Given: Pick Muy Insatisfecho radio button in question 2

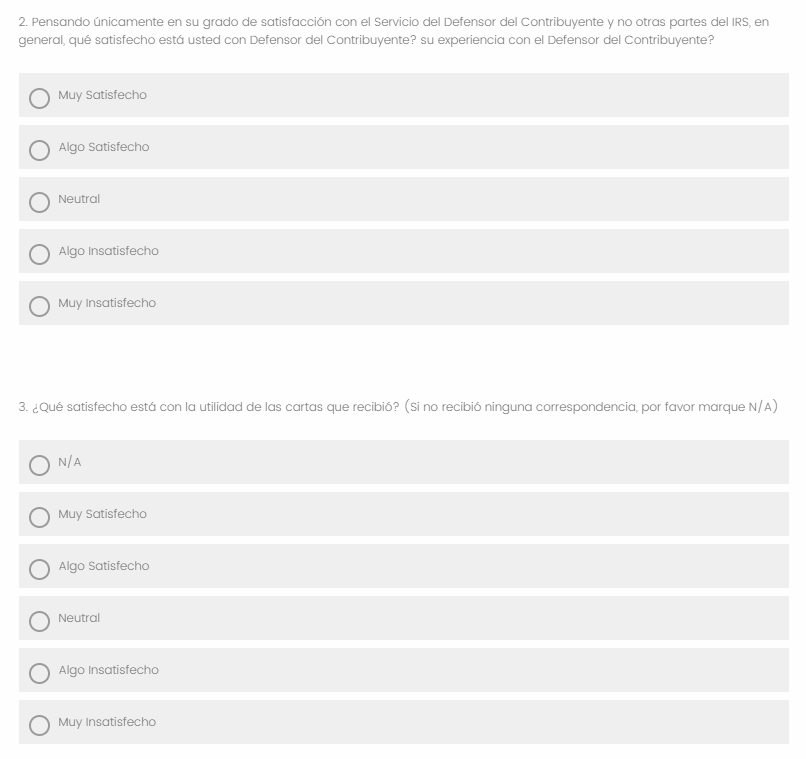Looking at the screenshot, I should pyautogui.click(x=39, y=306).
